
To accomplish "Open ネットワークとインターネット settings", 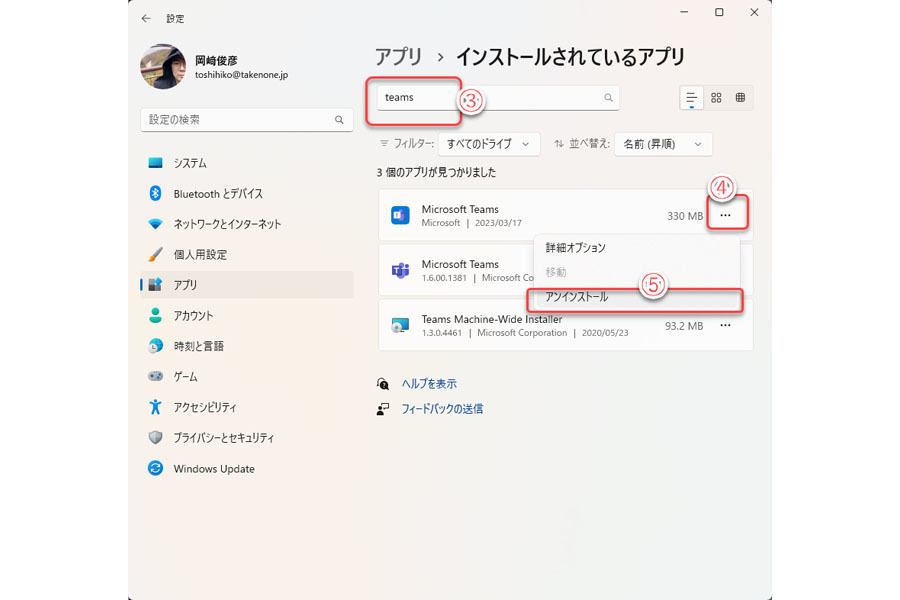I will tap(247, 224).
